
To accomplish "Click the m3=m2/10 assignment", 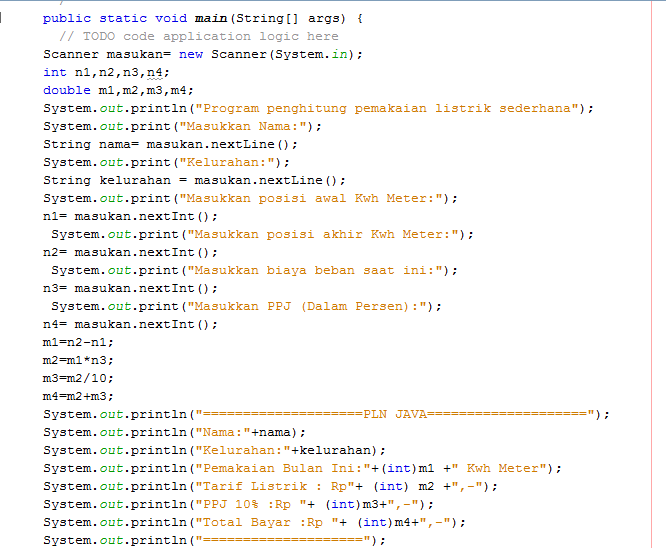I will (78, 379).
